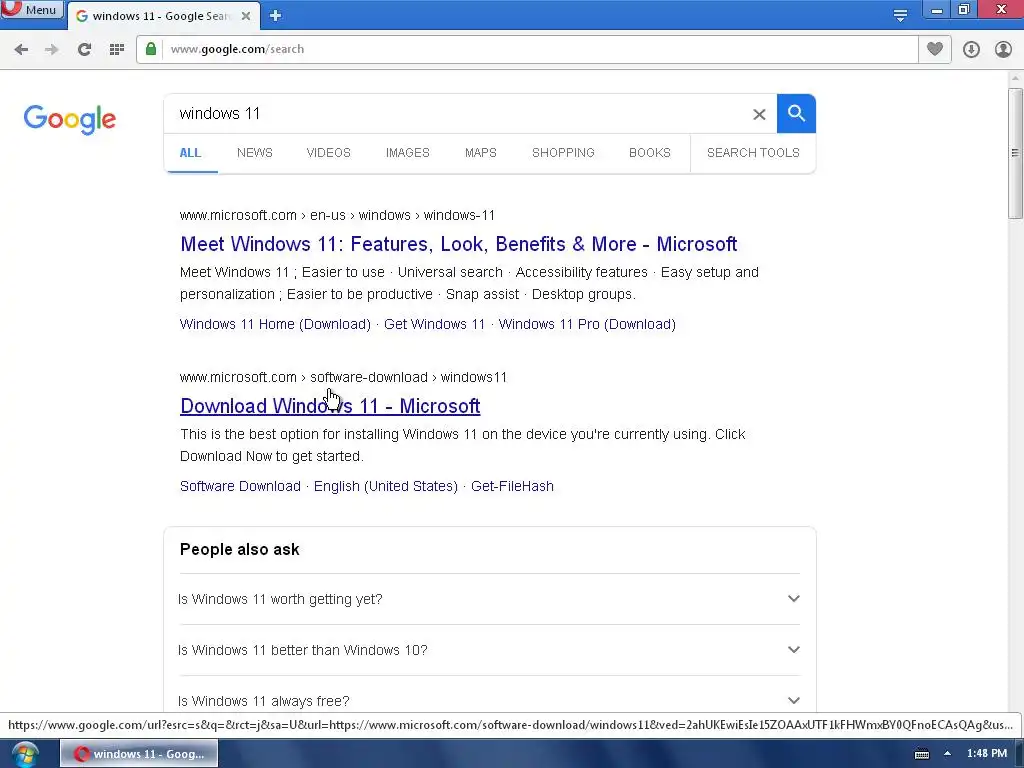The height and width of the screenshot is (768, 1024).
Task: Reload the page with refresh icon
Action: [84, 49]
